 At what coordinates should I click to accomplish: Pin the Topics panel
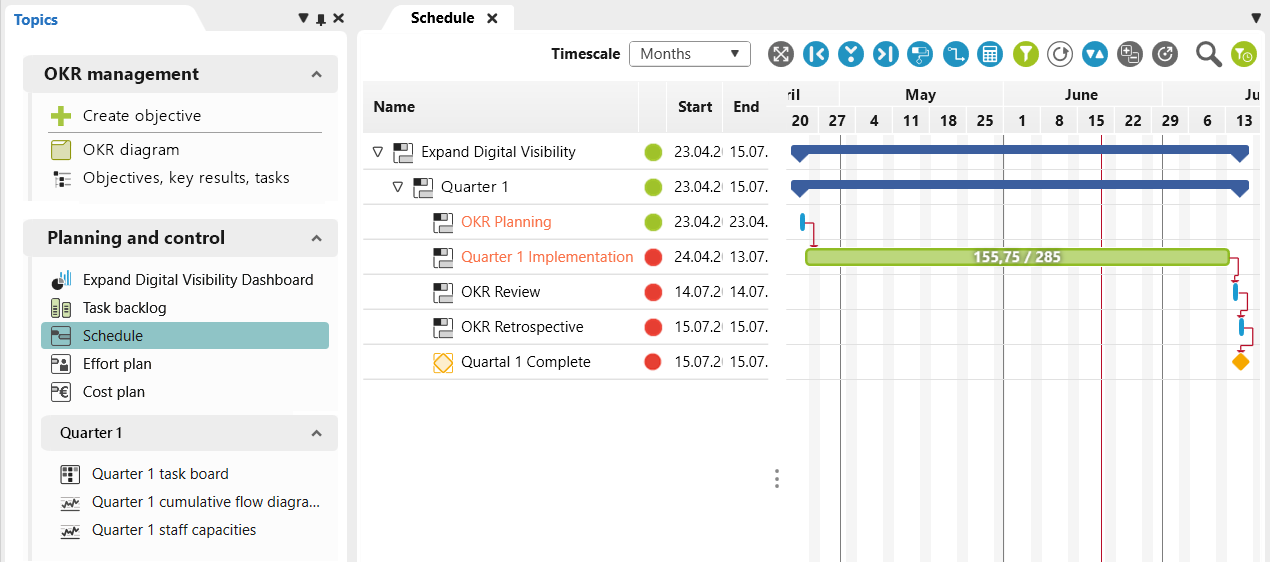pyautogui.click(x=321, y=18)
